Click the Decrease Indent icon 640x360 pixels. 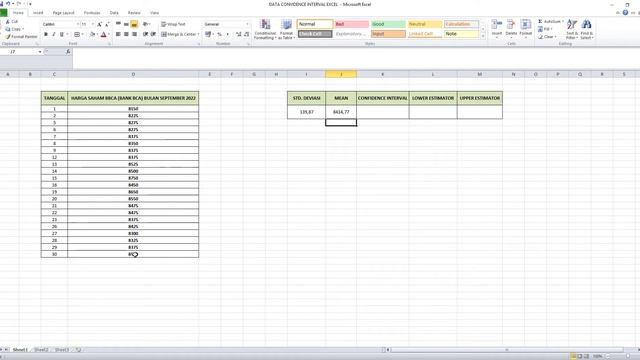pos(145,34)
